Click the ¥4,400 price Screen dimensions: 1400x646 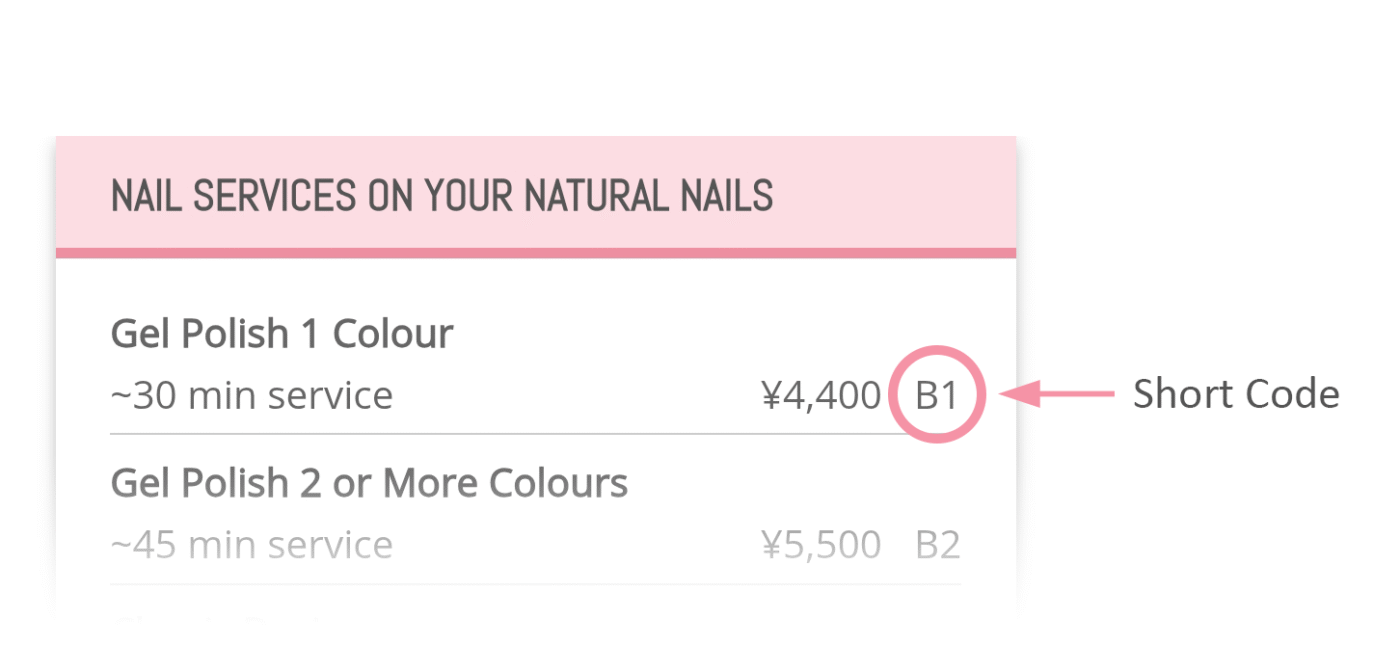point(821,396)
